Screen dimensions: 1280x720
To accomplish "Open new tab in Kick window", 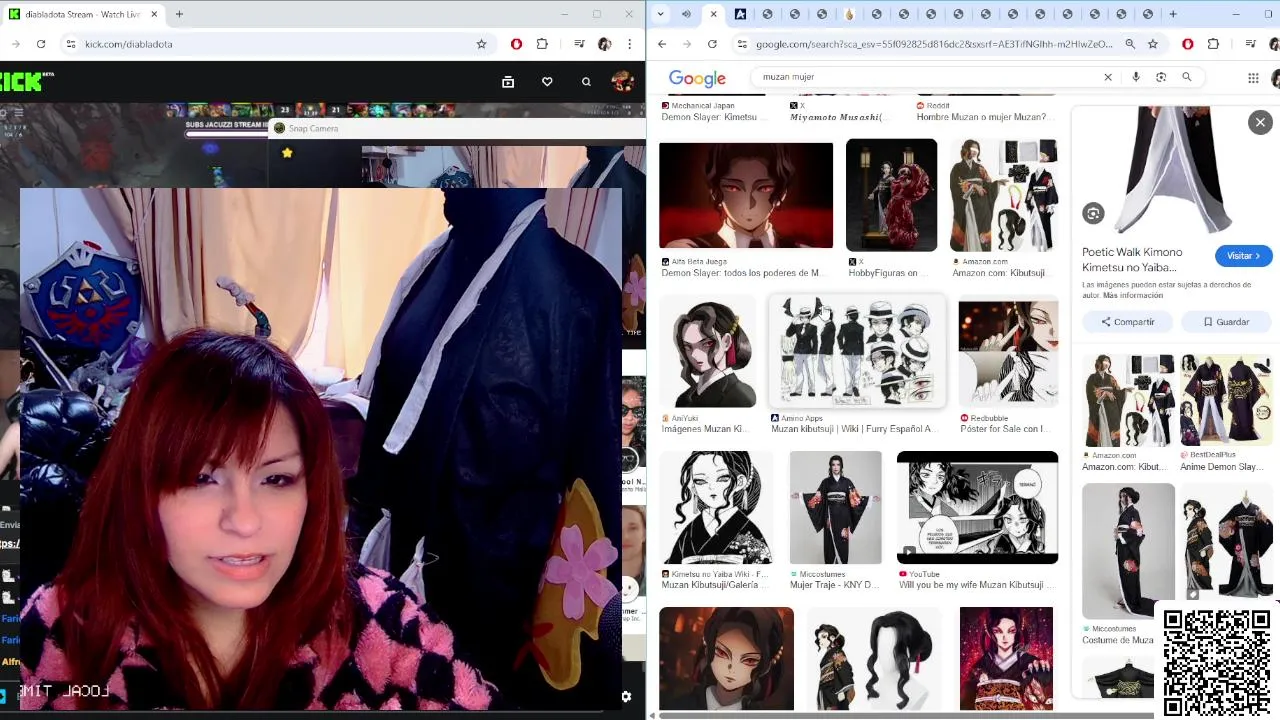I will [179, 14].
